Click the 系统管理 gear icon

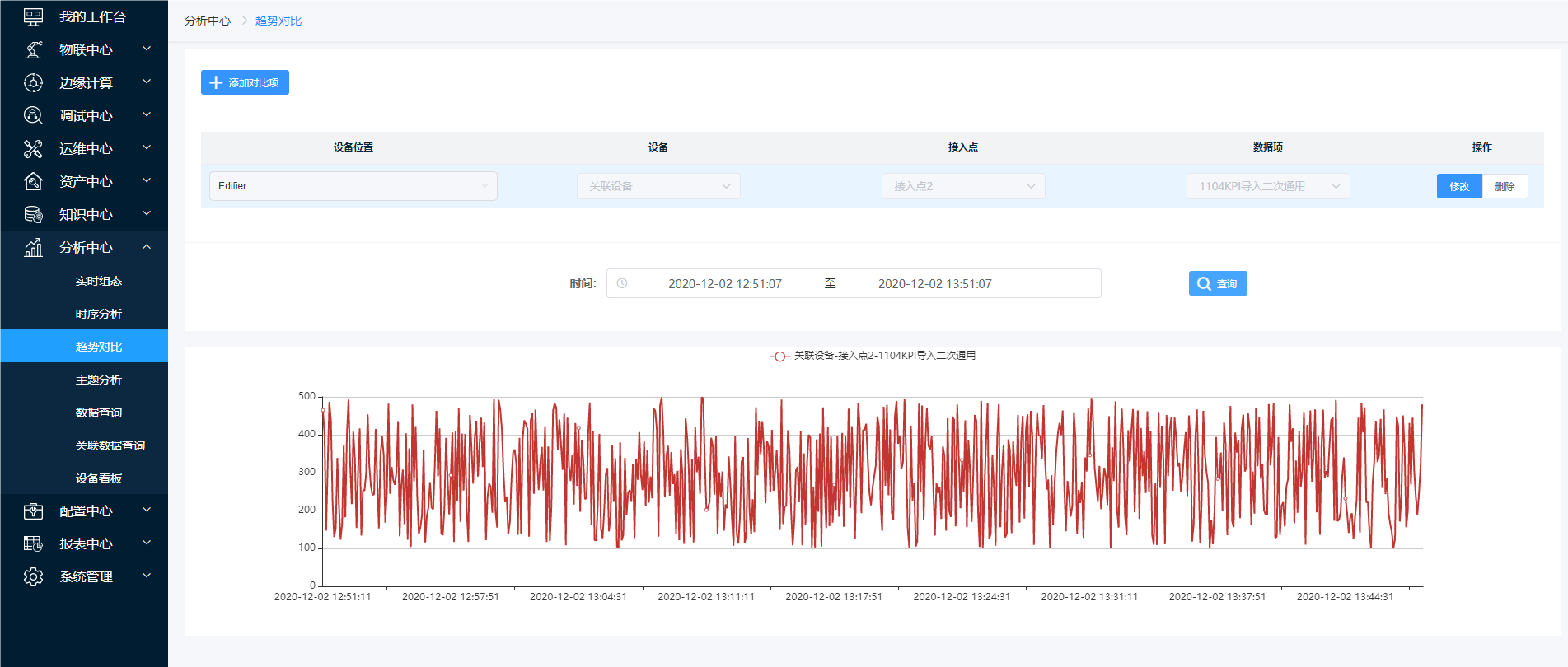pyautogui.click(x=33, y=576)
